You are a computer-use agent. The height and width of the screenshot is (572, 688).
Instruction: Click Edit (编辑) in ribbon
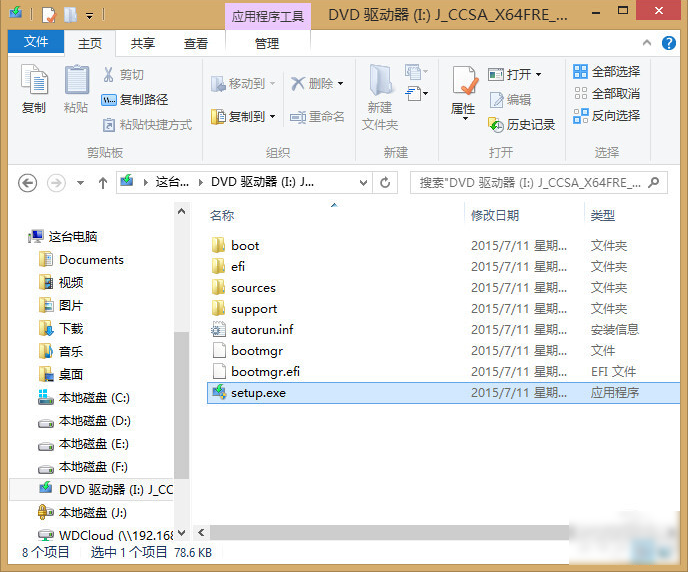pos(510,100)
